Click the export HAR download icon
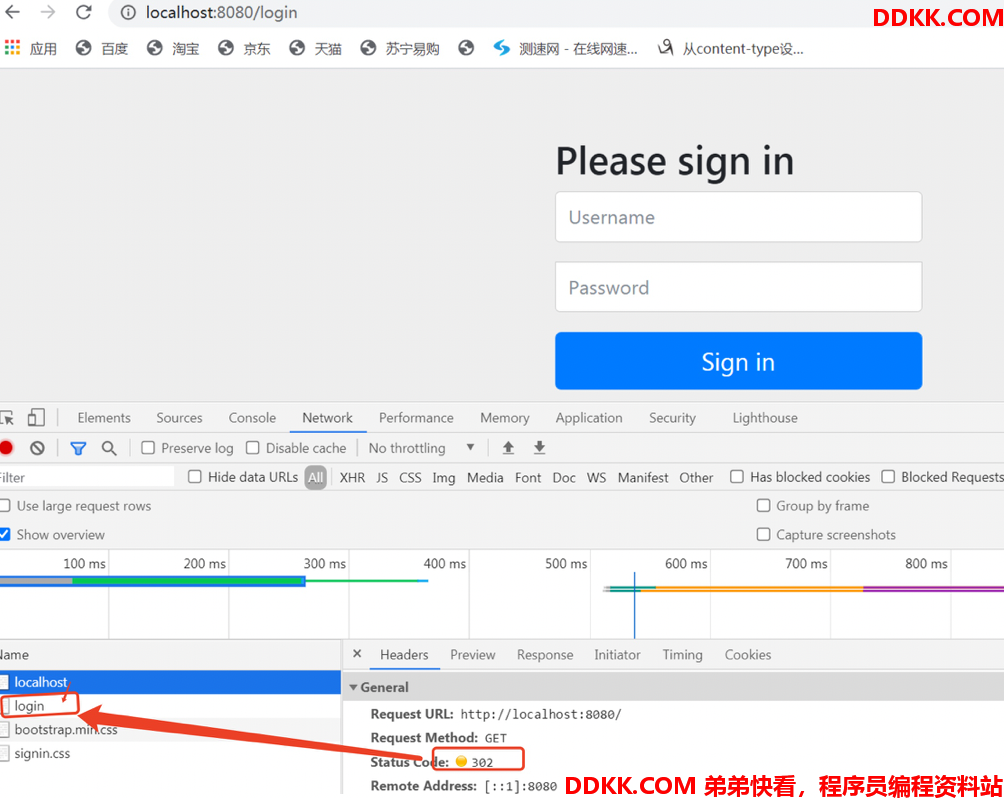The image size is (1006, 798). point(540,448)
